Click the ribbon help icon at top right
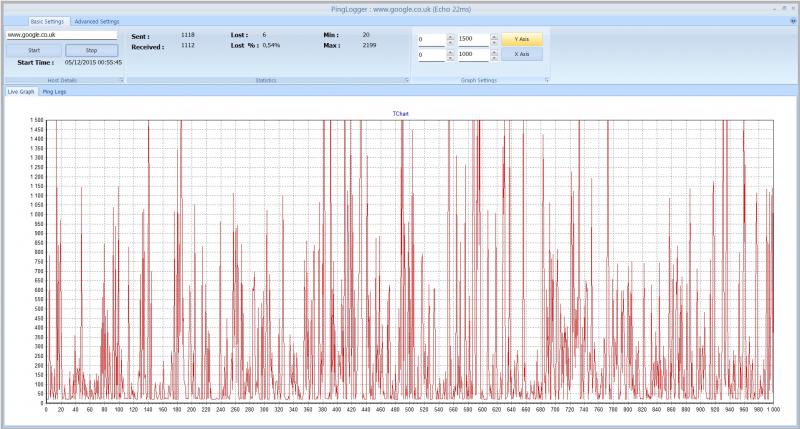This screenshot has height=429, width=800. 792,20
